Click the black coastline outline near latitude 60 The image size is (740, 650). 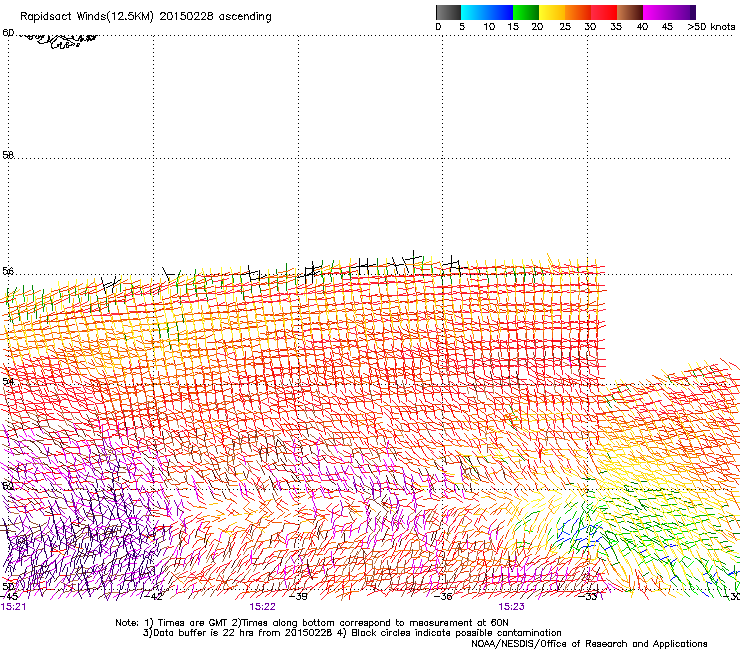pos(59,40)
